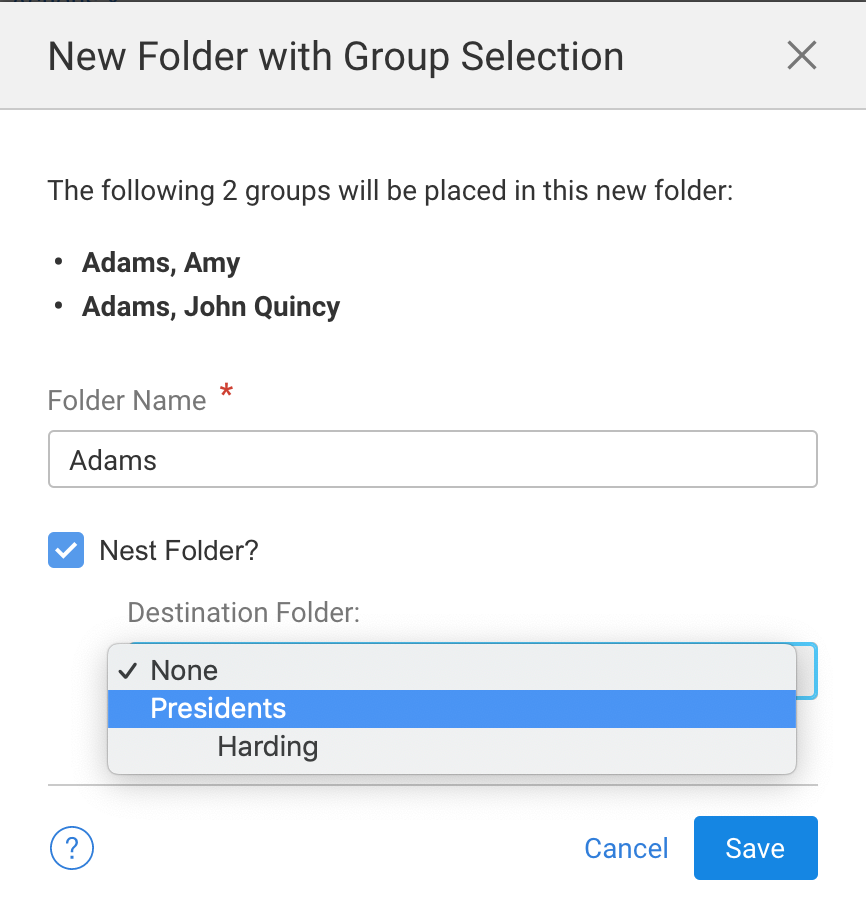This screenshot has width=866, height=908.
Task: Click the Folder Name label
Action: 127,401
